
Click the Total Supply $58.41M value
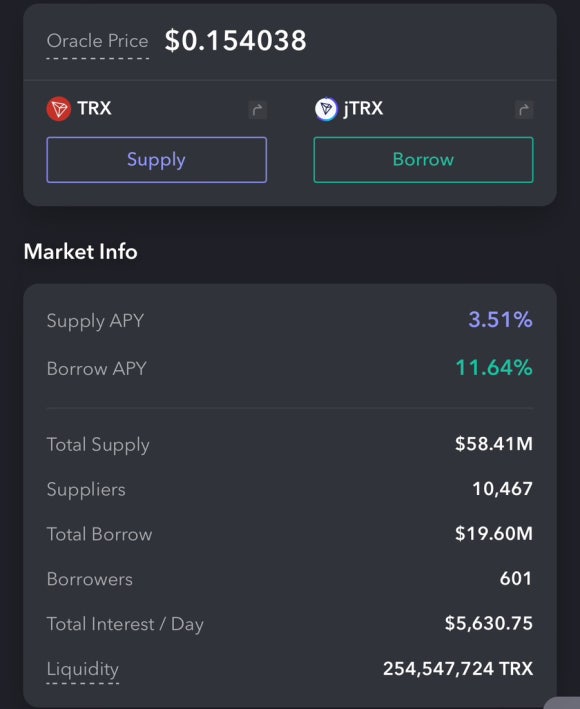[x=494, y=444]
